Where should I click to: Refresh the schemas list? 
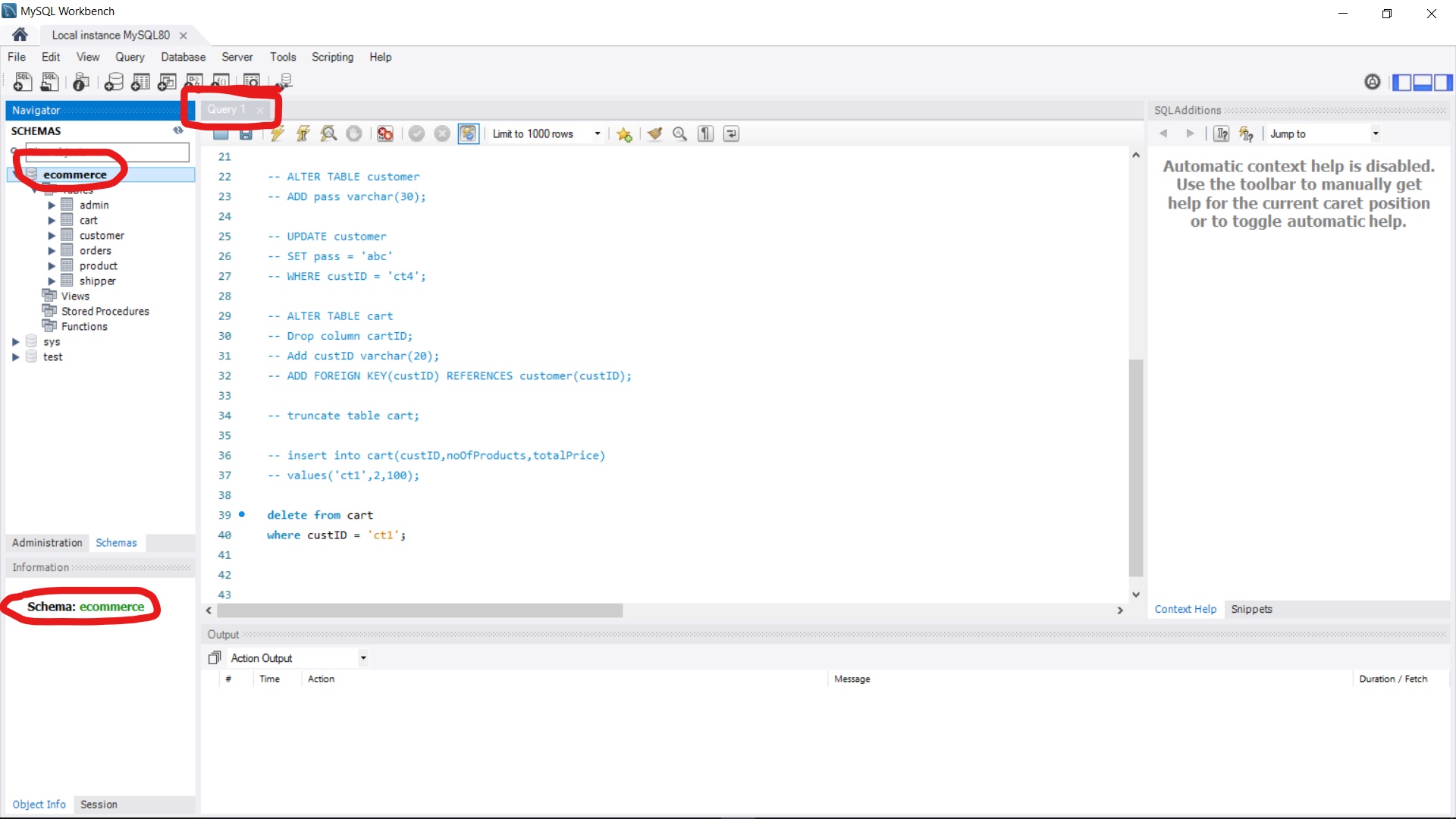coord(178,130)
